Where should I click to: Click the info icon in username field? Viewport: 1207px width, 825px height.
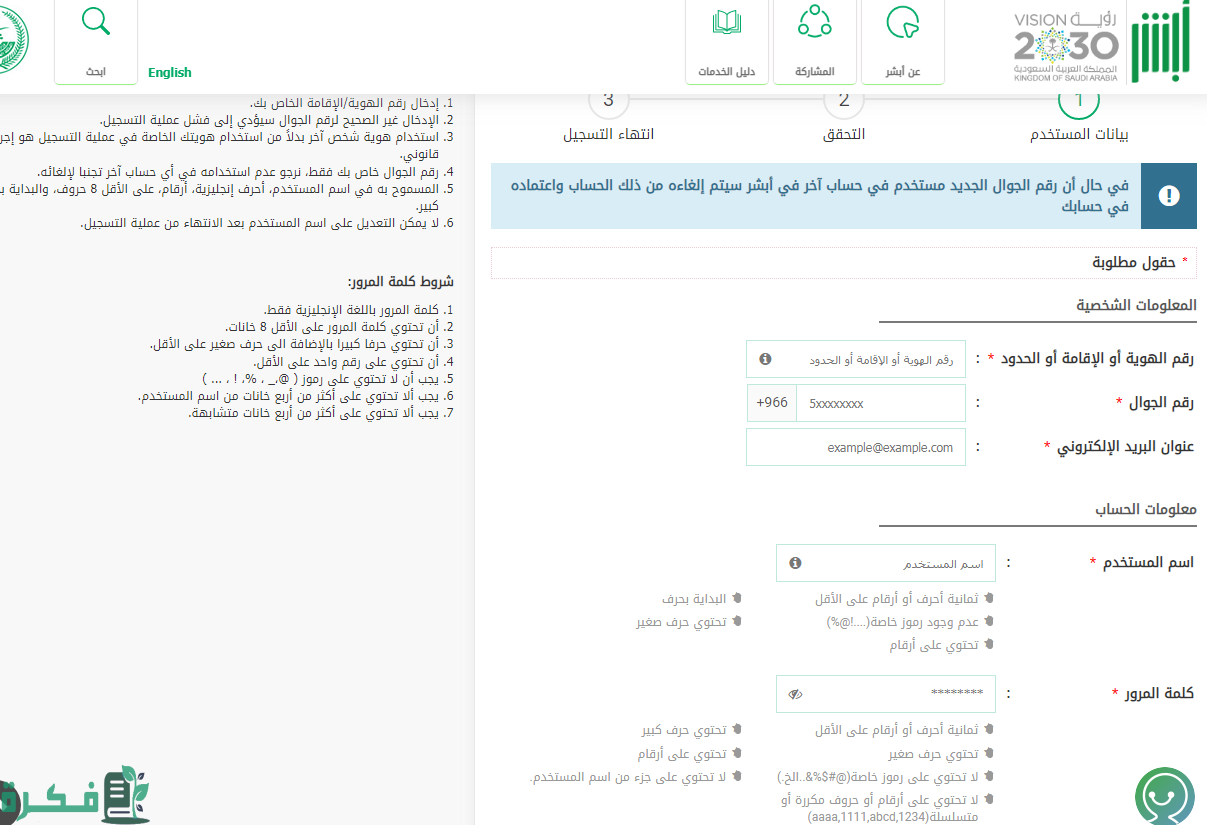point(795,563)
